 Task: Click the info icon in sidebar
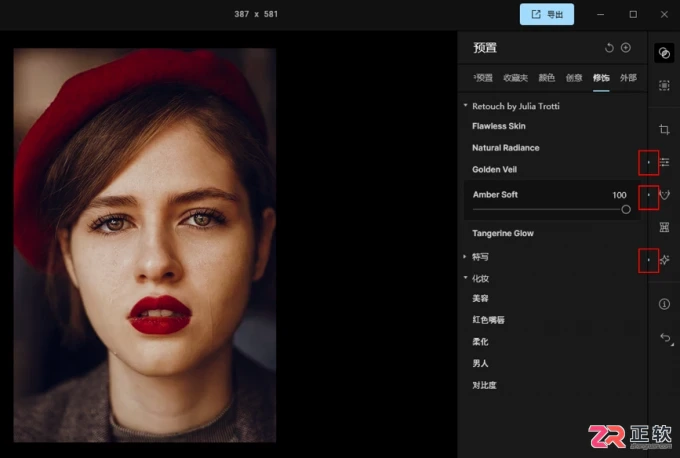click(x=664, y=304)
